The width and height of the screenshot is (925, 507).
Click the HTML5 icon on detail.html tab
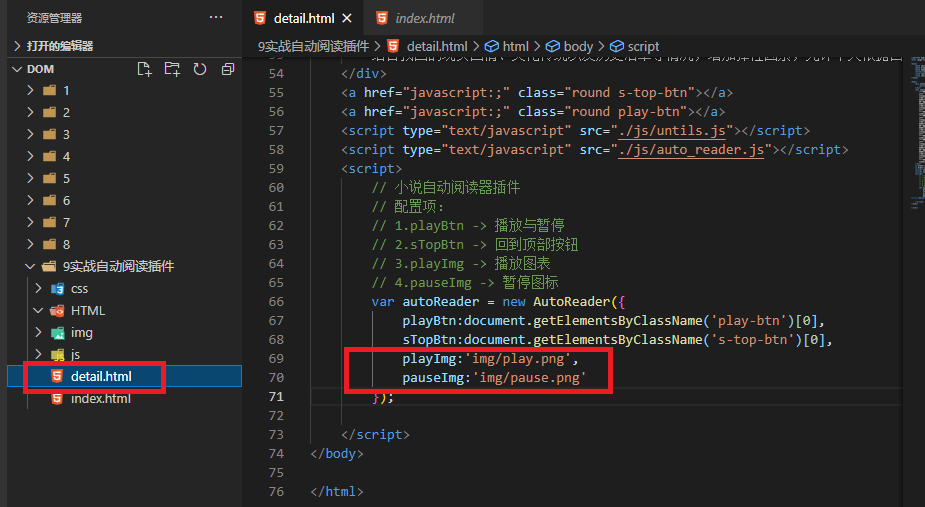(260, 18)
